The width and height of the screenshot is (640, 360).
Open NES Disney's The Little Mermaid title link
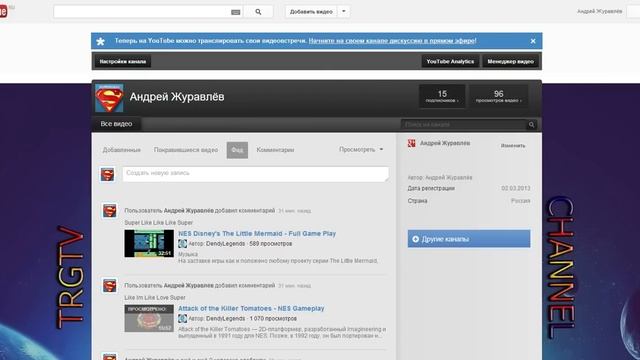tap(257, 233)
